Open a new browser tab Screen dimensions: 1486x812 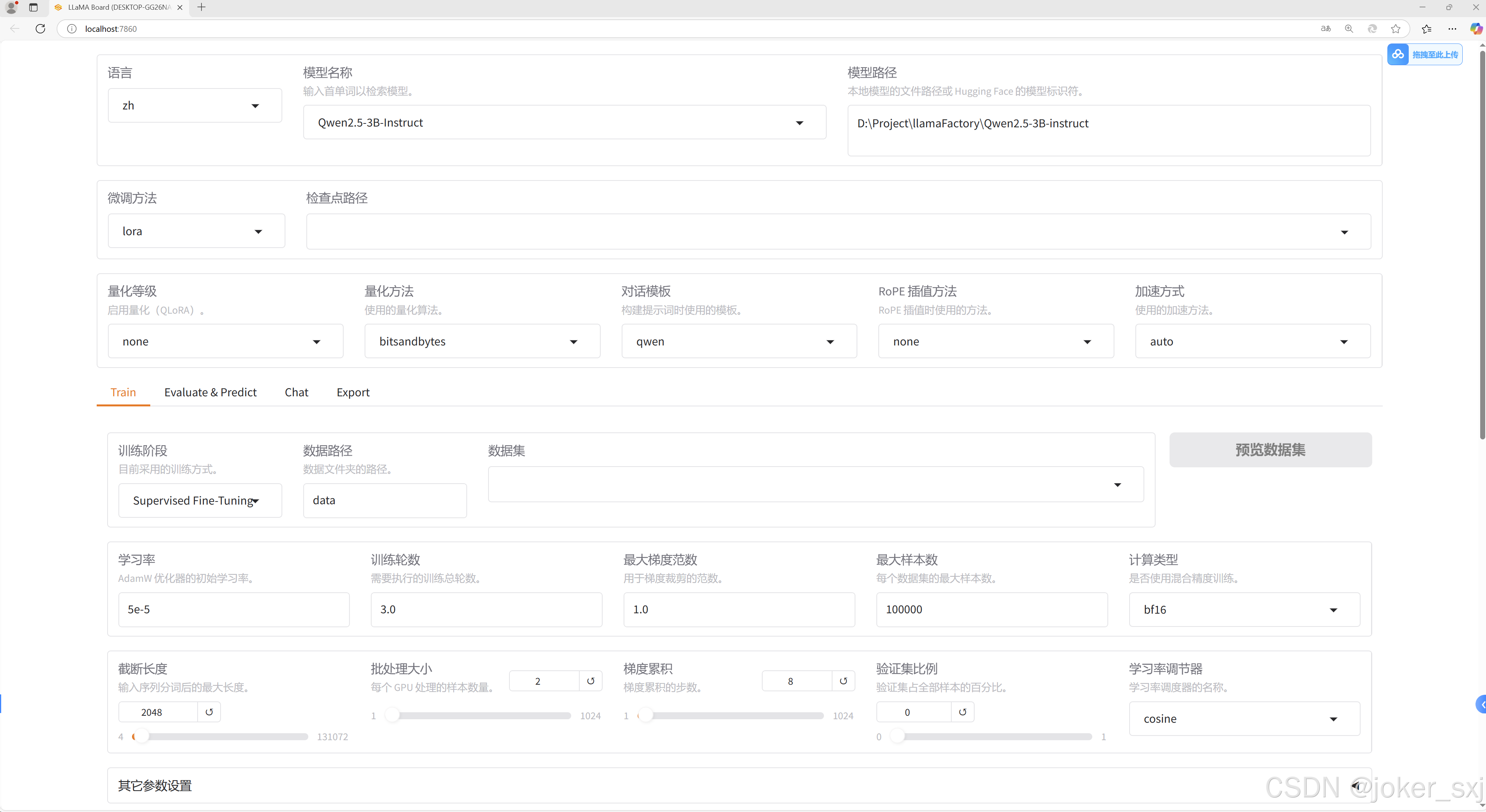[201, 7]
